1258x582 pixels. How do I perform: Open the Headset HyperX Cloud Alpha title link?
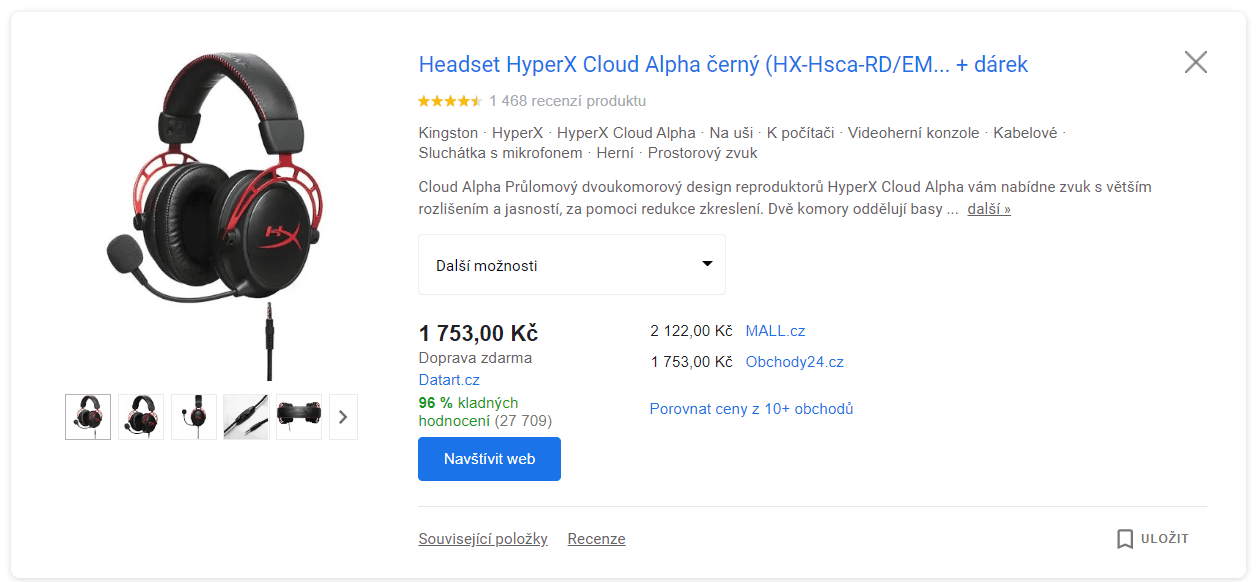pyautogui.click(x=723, y=65)
